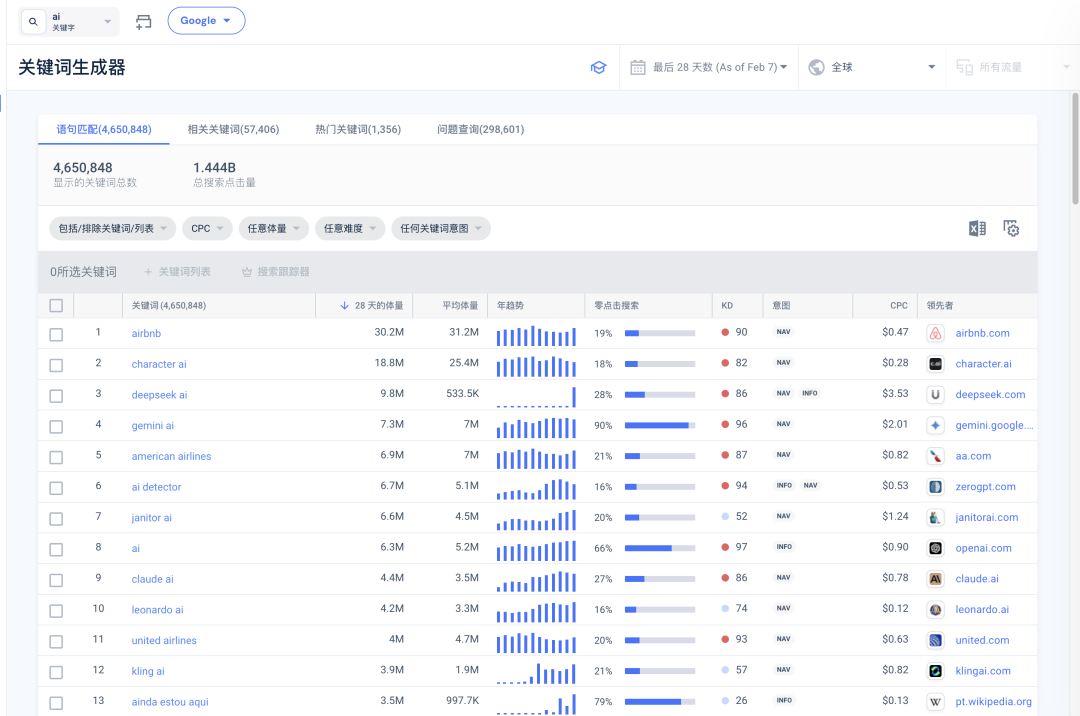Viewport: 1080px width, 716px height.
Task: Open the 全球 region dropdown
Action: tap(871, 68)
